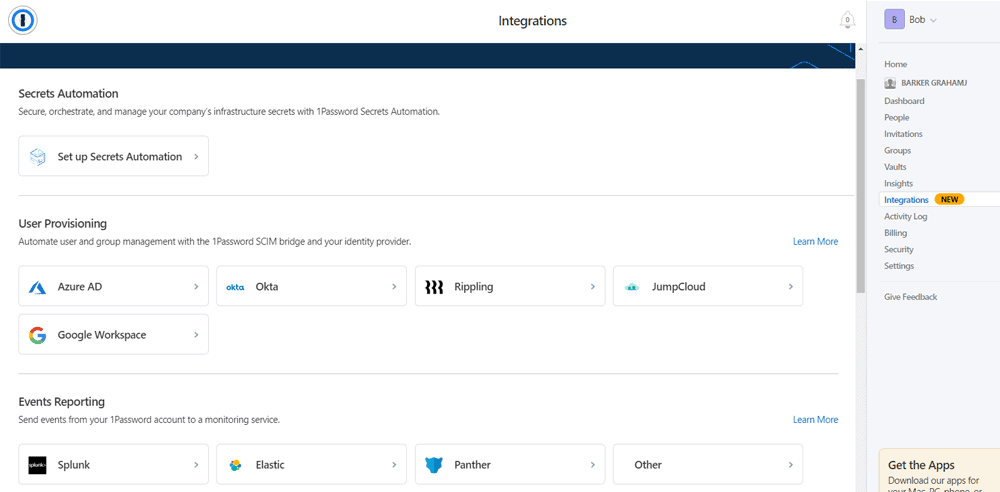Select People in the sidebar menu
Screen dimensions: 1000x492
pos(897,118)
